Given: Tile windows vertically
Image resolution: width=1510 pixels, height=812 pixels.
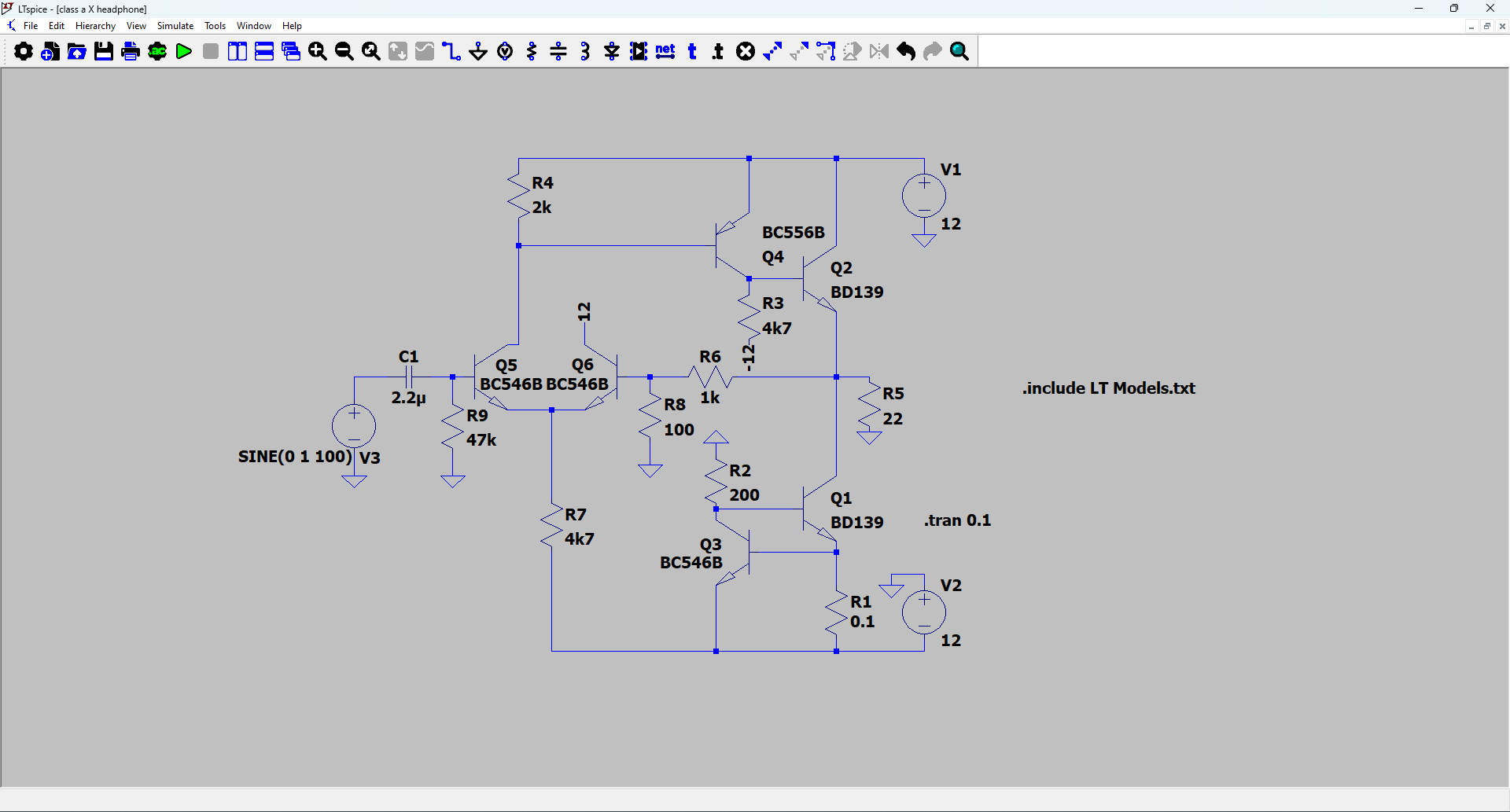Looking at the screenshot, I should pyautogui.click(x=238, y=52).
